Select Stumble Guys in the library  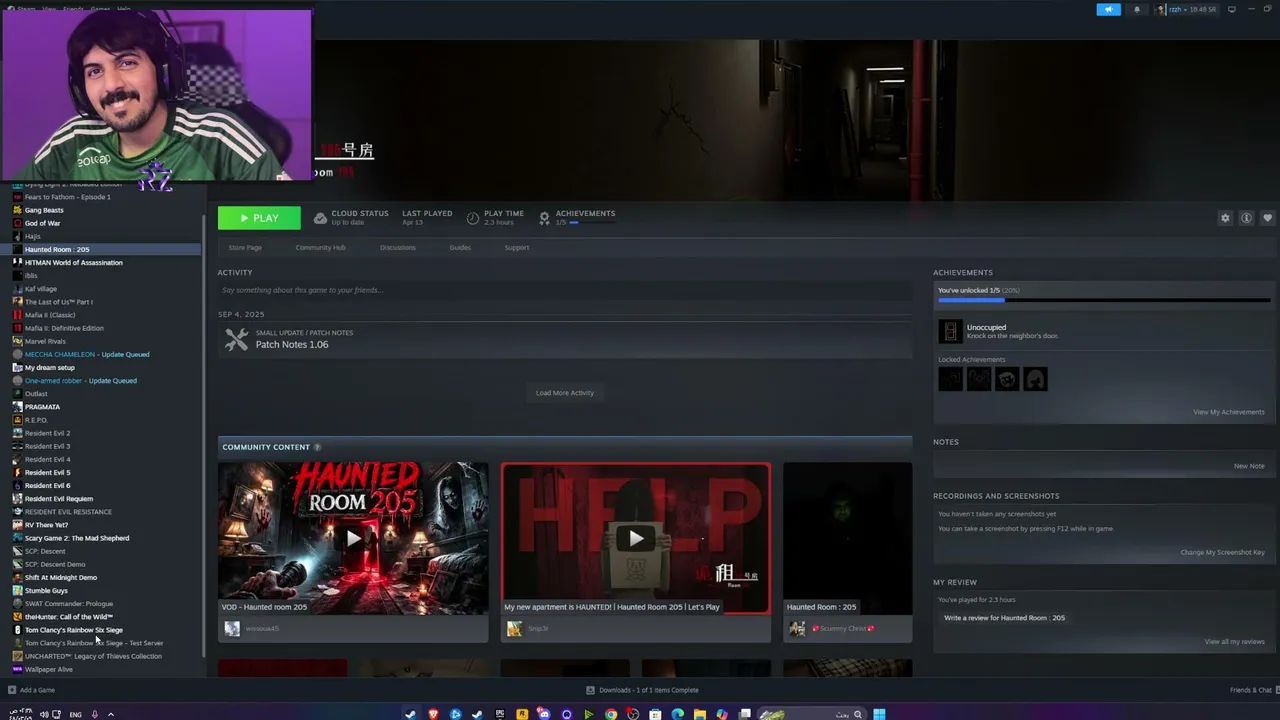[46, 591]
